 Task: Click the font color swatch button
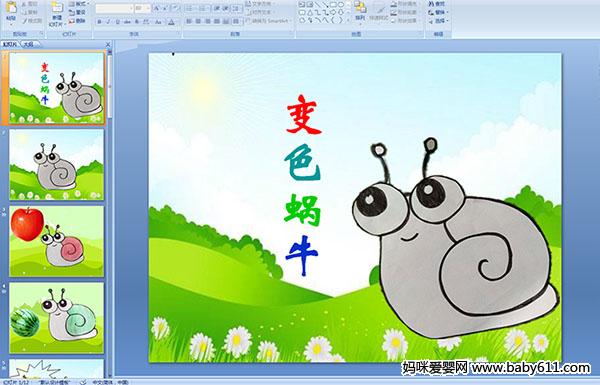click(x=171, y=22)
